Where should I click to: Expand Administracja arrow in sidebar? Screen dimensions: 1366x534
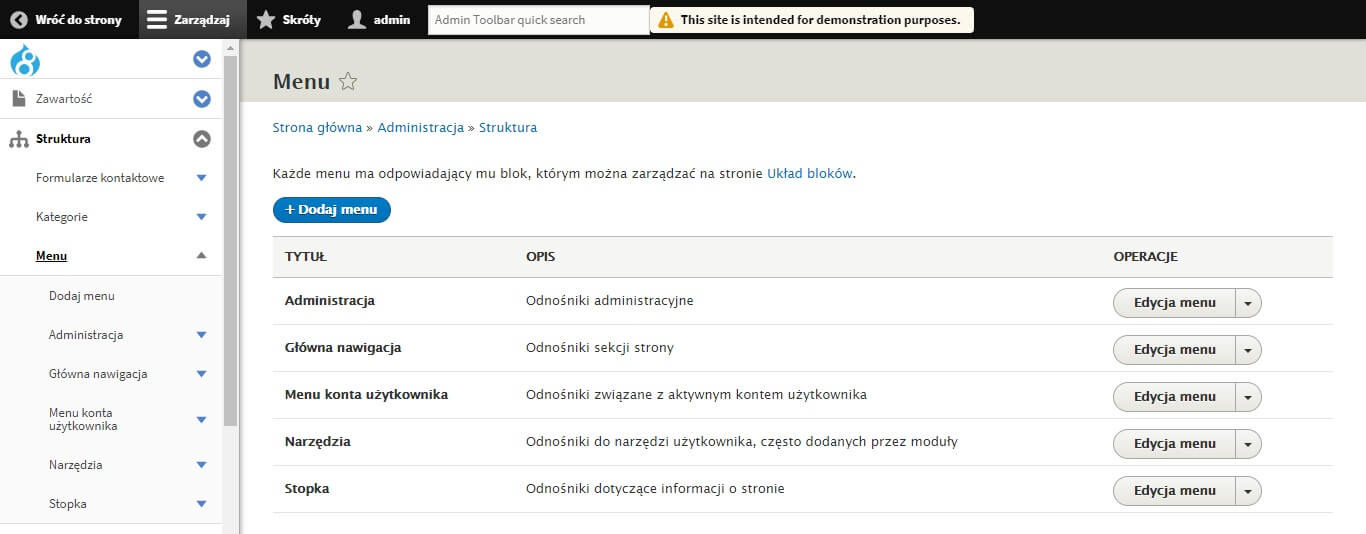(x=201, y=335)
